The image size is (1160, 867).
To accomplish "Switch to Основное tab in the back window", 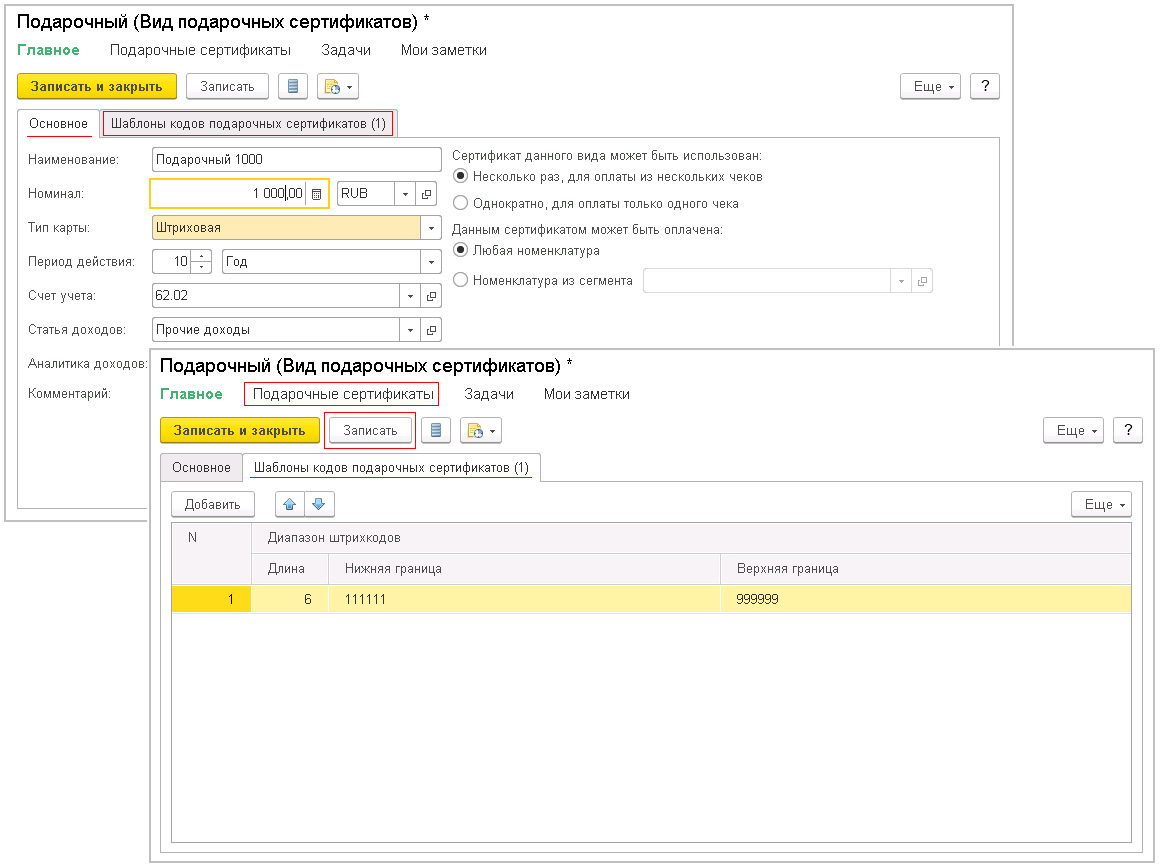I will 58,124.
